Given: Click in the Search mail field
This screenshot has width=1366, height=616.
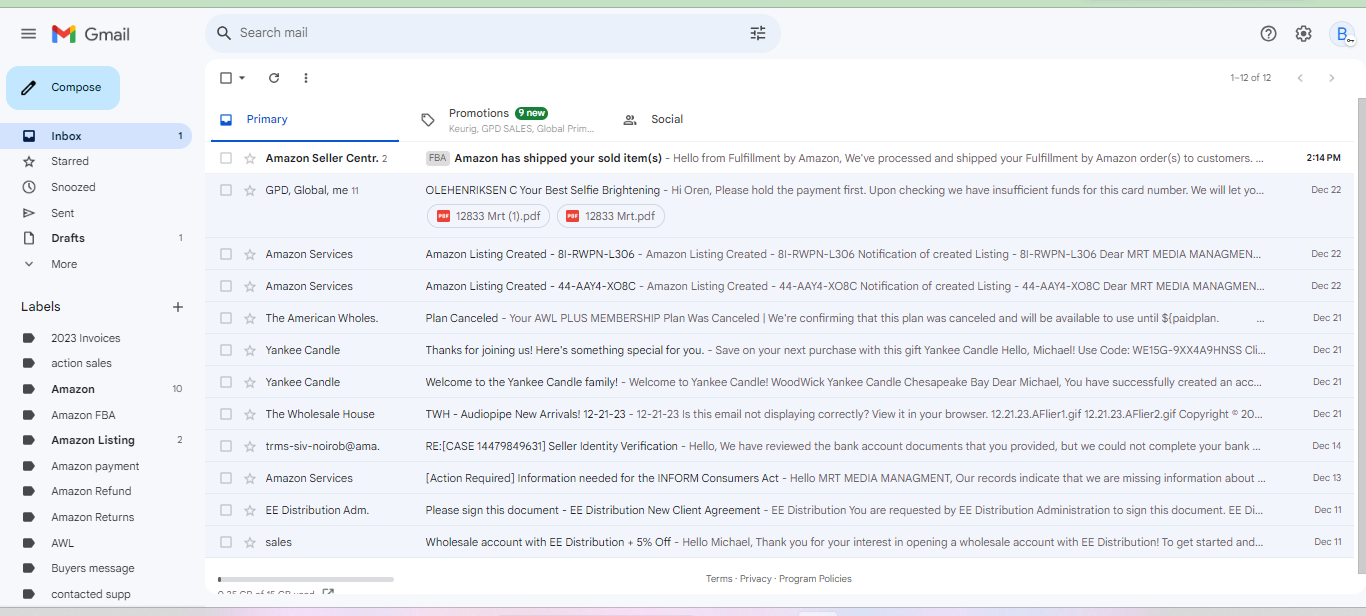Looking at the screenshot, I should click(x=490, y=33).
